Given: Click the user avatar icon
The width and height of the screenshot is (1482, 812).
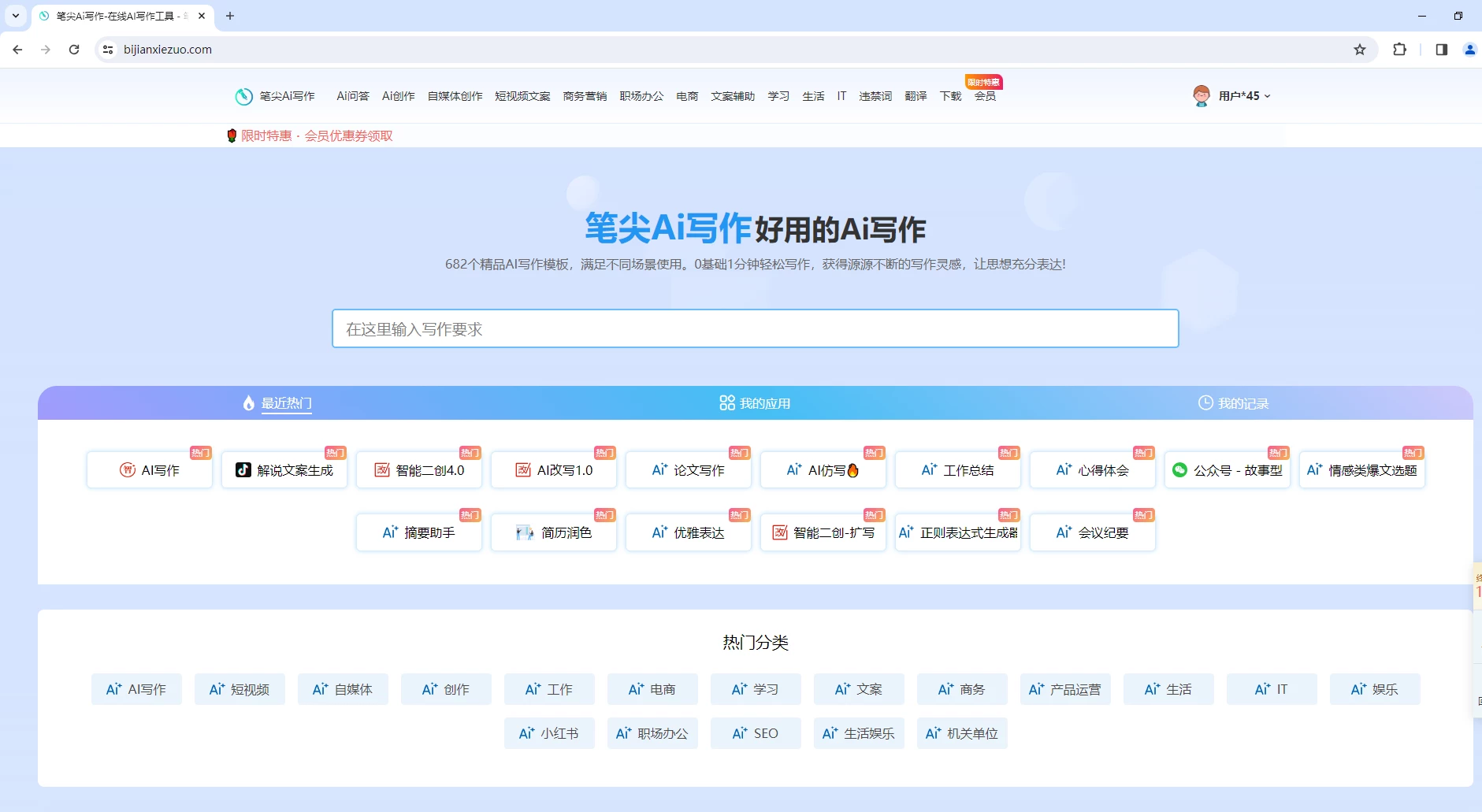Looking at the screenshot, I should tap(1201, 96).
